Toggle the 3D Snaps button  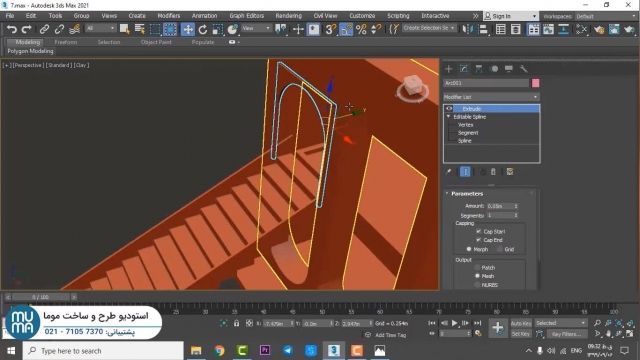(331, 29)
